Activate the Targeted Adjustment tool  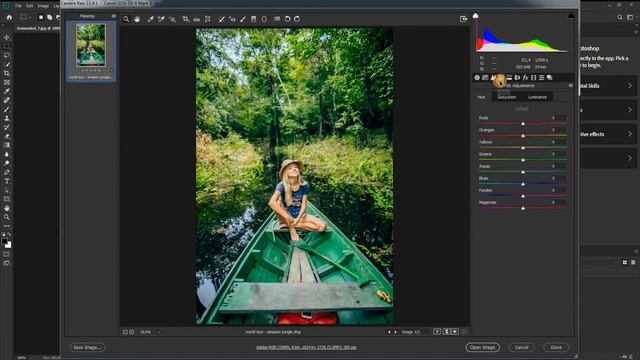click(172, 19)
